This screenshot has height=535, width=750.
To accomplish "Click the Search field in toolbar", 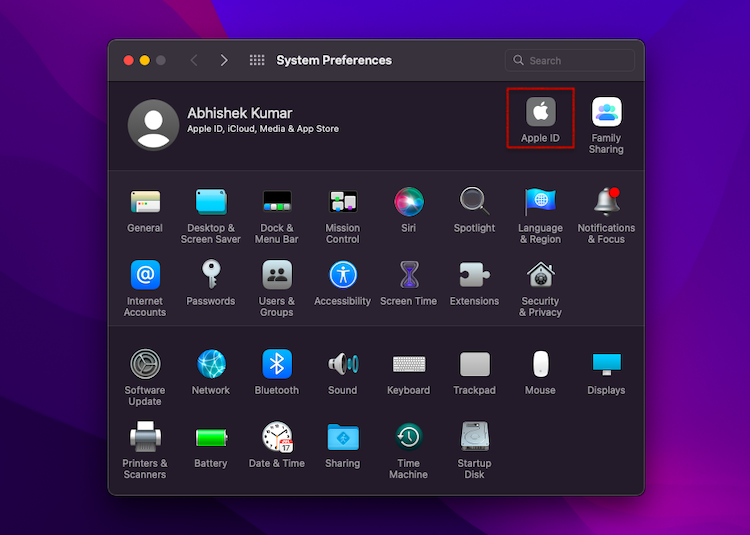I will 570,61.
